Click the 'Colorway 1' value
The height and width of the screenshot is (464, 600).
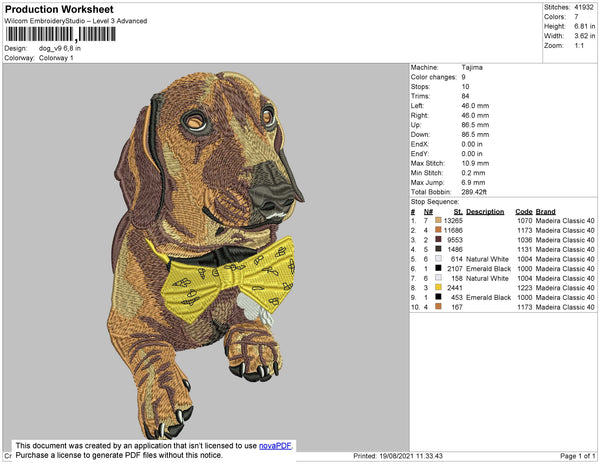(x=56, y=58)
